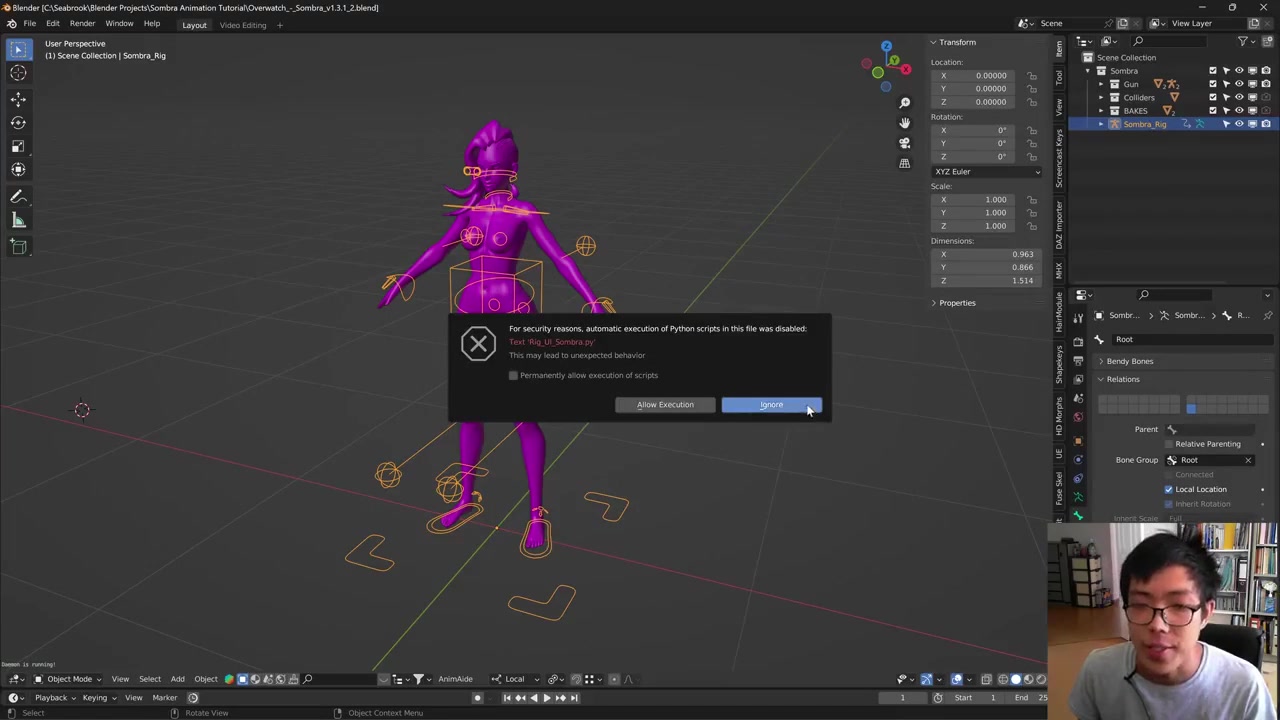Enable Permanently allow execution of scripts
1280x720 pixels.
514,376
